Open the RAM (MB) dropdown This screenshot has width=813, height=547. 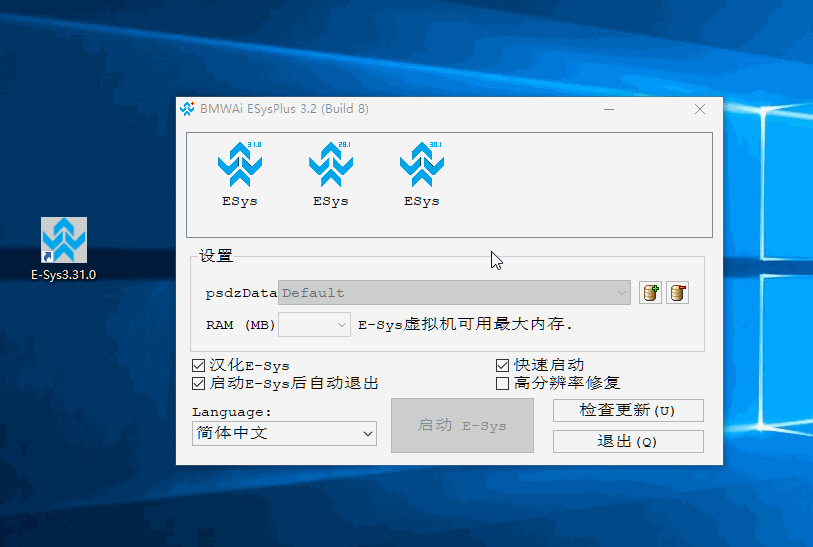coord(314,325)
